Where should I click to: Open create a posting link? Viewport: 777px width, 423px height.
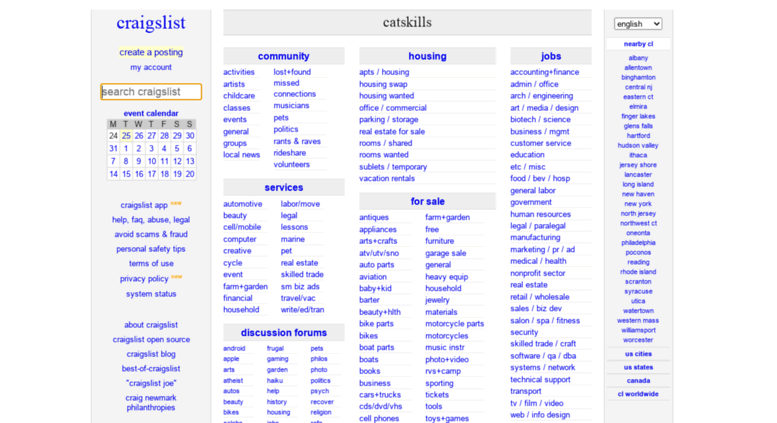(151, 52)
